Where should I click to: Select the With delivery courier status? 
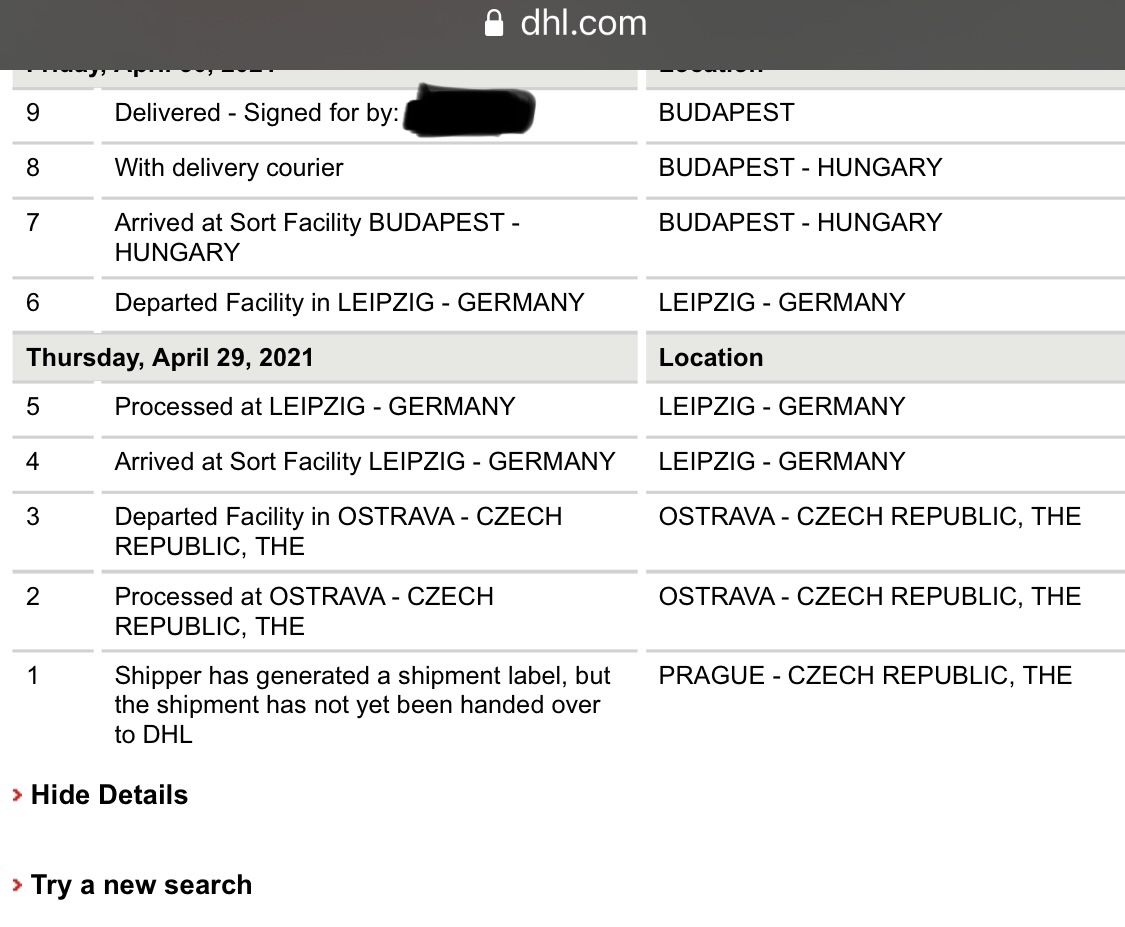[229, 167]
